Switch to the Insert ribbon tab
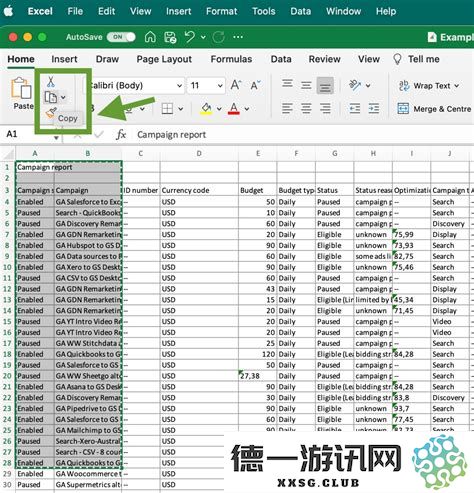The width and height of the screenshot is (474, 493). coord(64,59)
